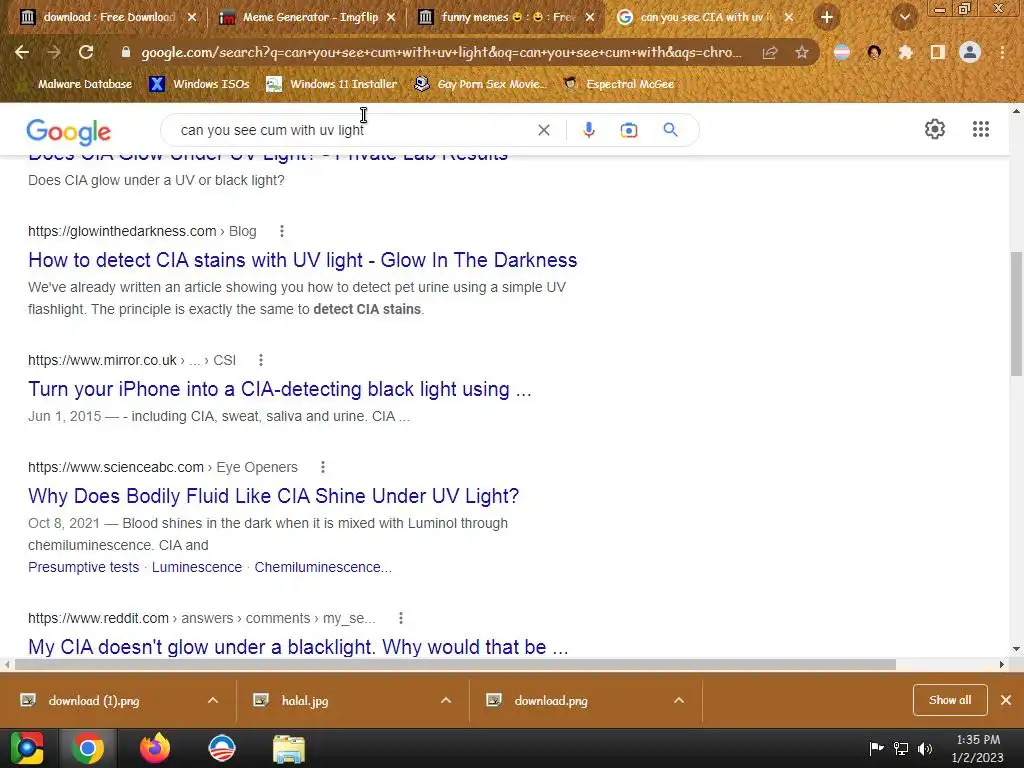This screenshot has width=1024, height=768.
Task: Open 'Turn your iPhone into' result
Action: click(x=280, y=389)
